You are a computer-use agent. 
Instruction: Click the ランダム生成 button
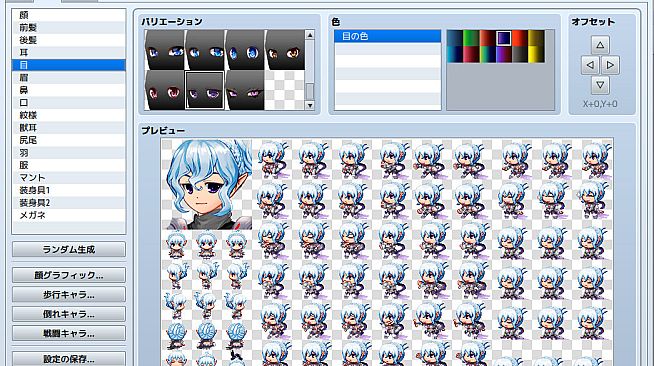click(69, 249)
